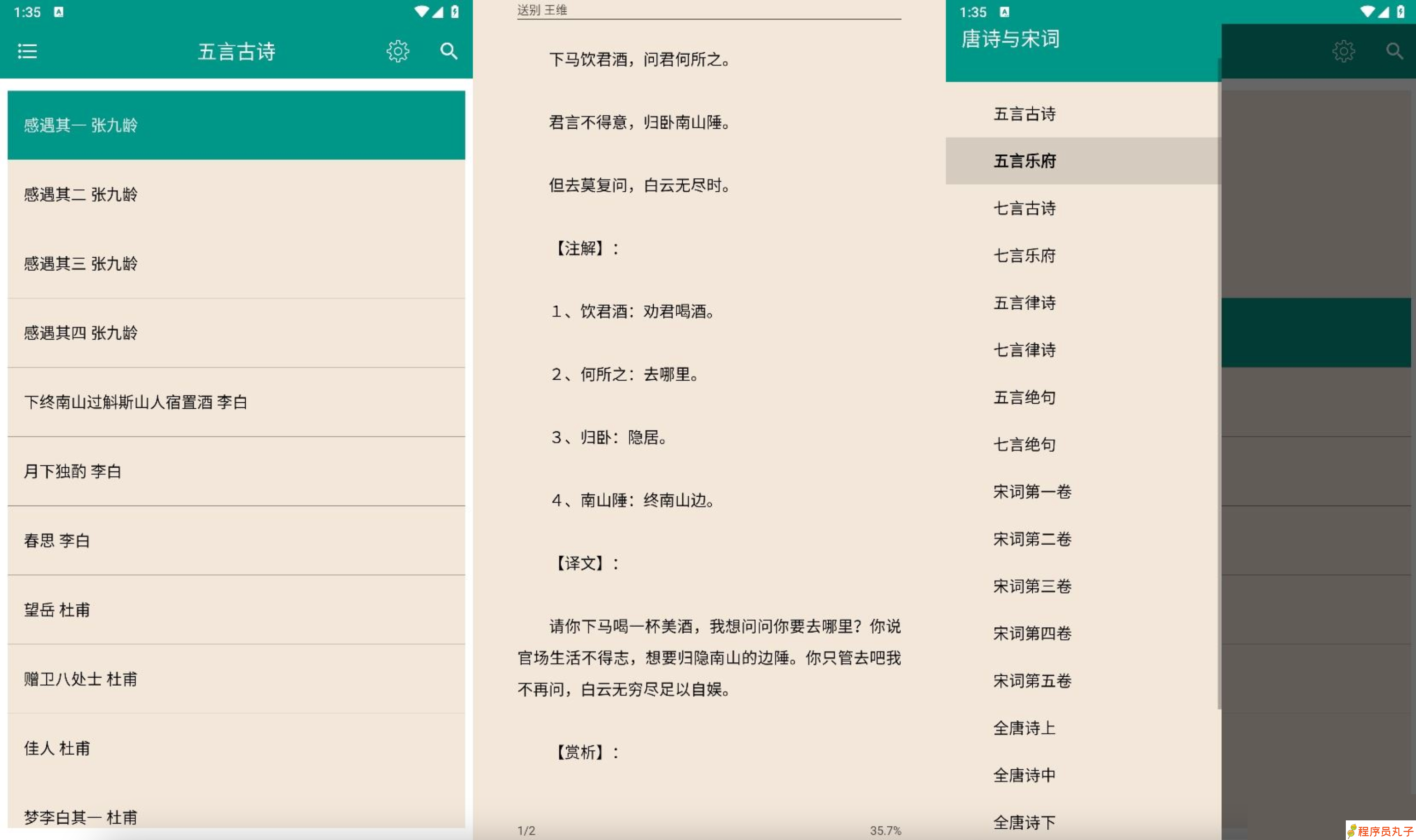Tap page indicator 1/2 in reader
The image size is (1416, 840).
(526, 830)
